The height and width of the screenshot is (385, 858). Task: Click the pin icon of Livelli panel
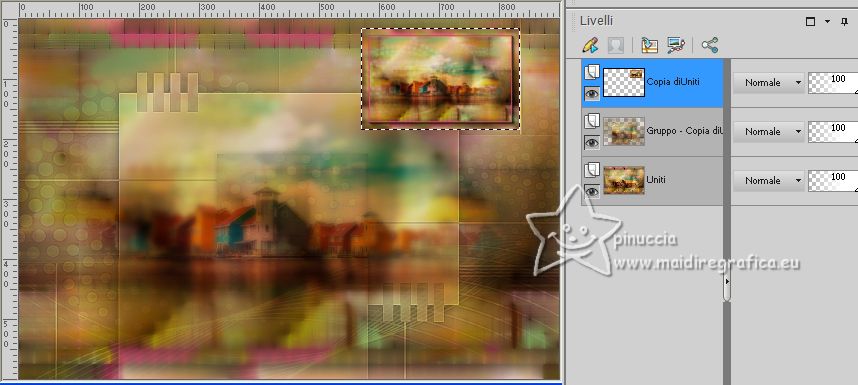pyautogui.click(x=844, y=22)
